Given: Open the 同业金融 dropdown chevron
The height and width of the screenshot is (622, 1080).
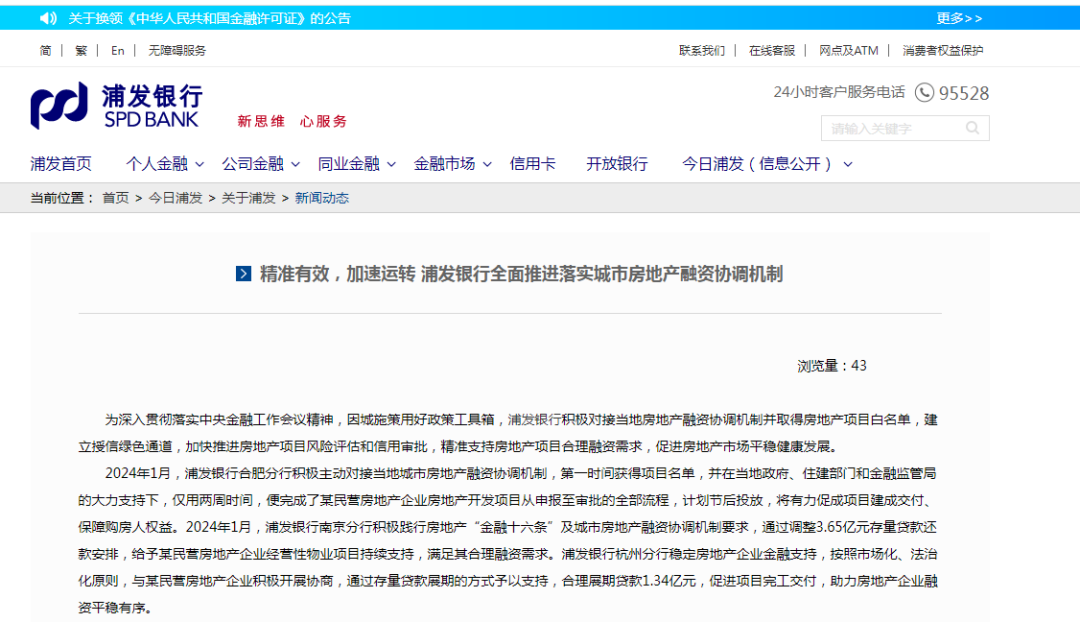Looking at the screenshot, I should click(x=391, y=165).
